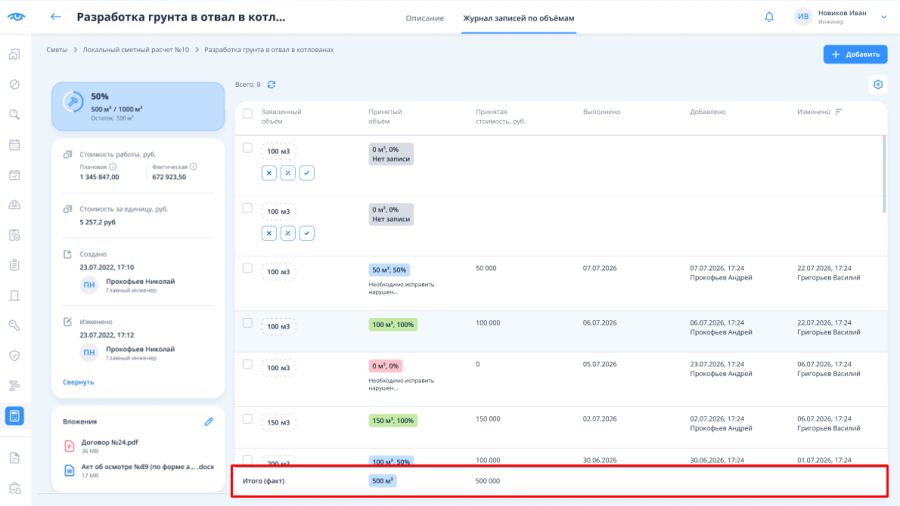Click the green 150 м³, 100% badge
900x506 pixels.
click(393, 421)
